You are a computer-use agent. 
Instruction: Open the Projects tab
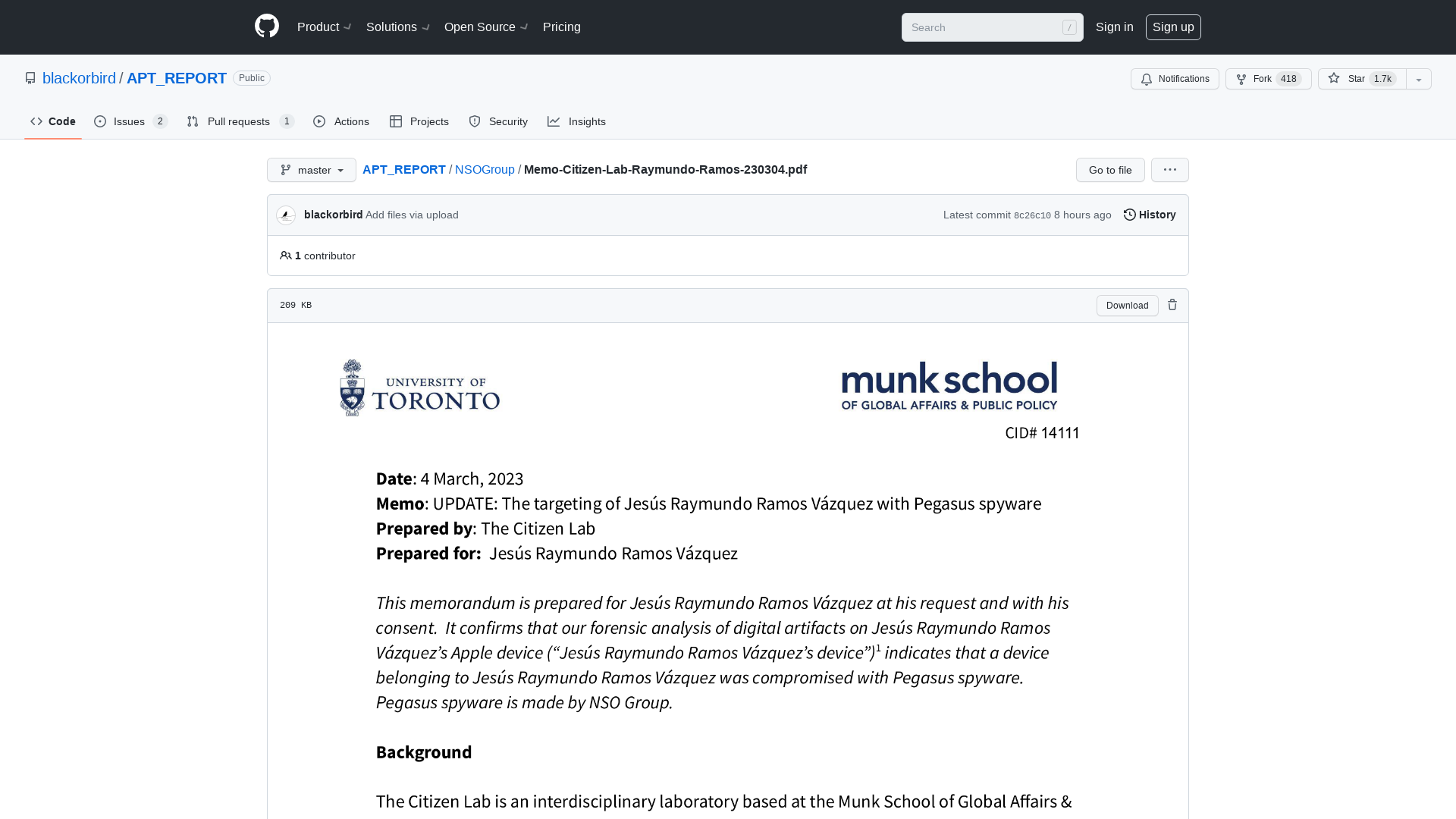click(x=419, y=121)
